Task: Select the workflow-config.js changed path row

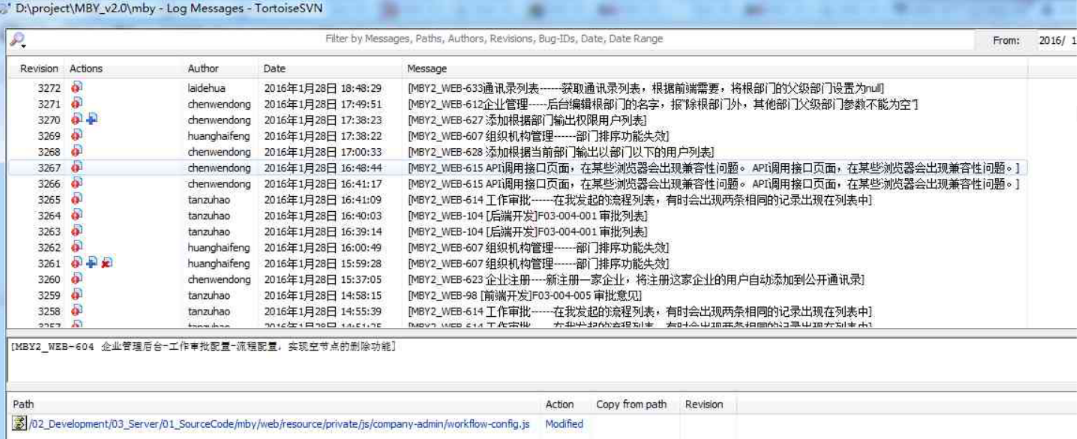Action: pyautogui.click(x=280, y=424)
